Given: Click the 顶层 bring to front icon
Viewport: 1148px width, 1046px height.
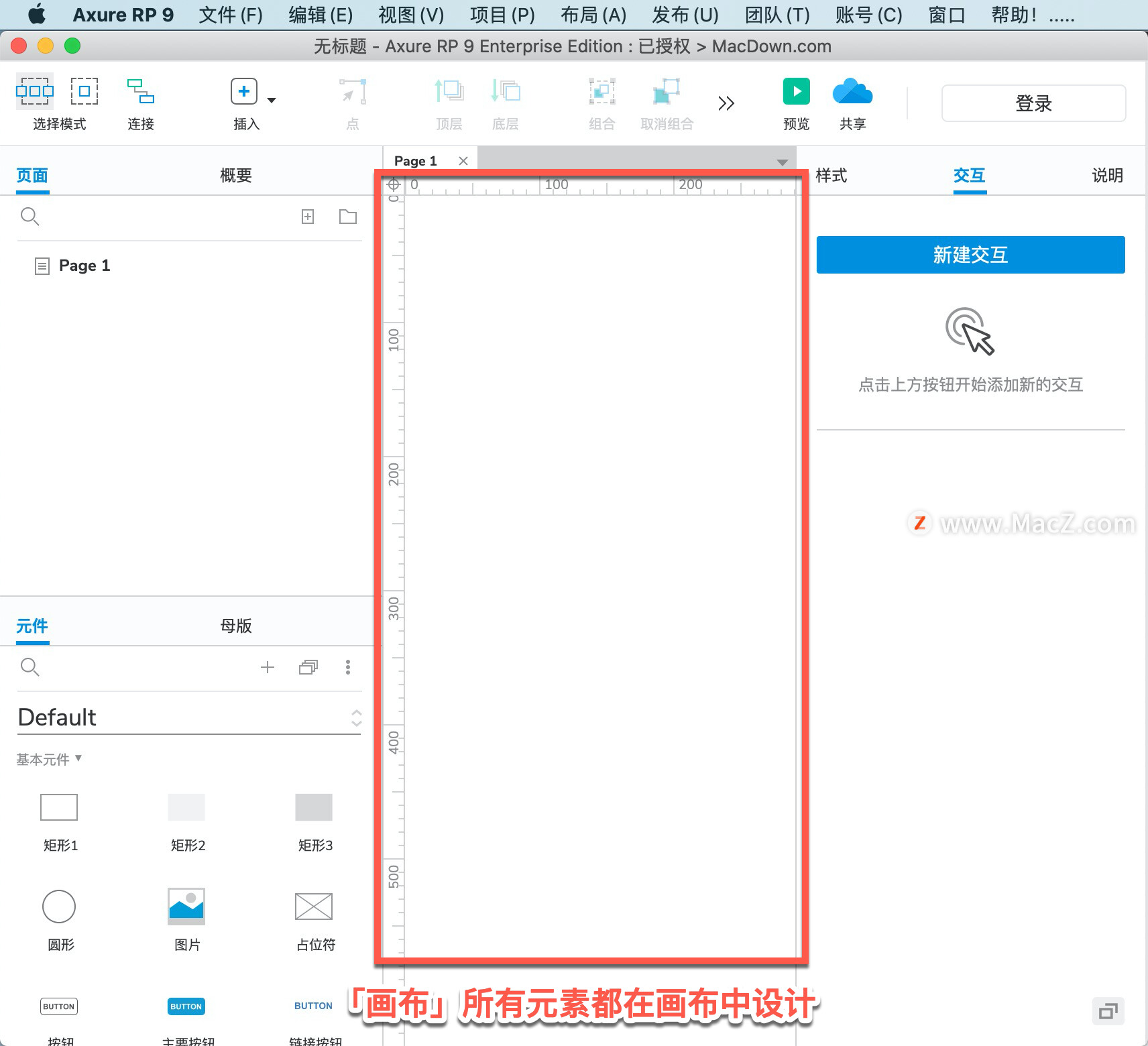Looking at the screenshot, I should coord(449,91).
